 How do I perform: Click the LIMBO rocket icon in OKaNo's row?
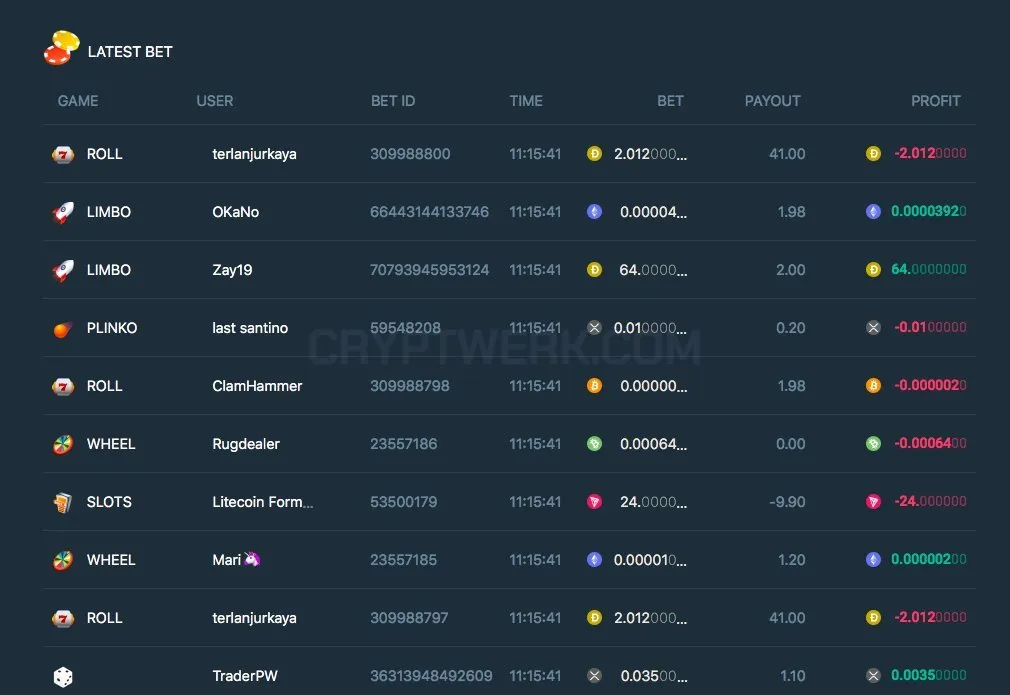coord(62,212)
